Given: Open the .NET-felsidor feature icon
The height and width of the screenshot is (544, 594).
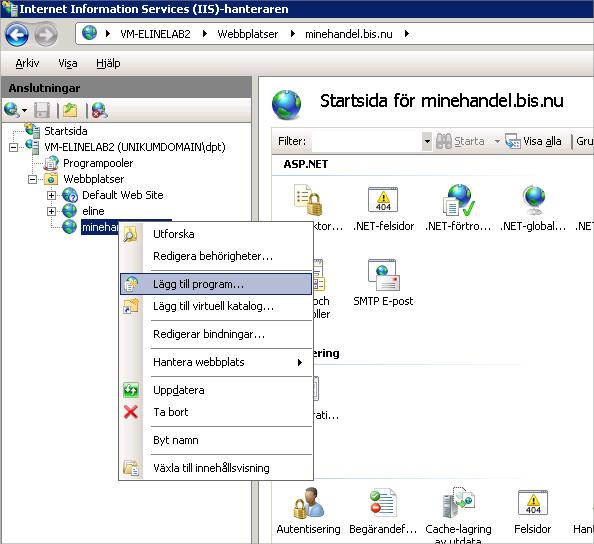Looking at the screenshot, I should pyautogui.click(x=383, y=200).
